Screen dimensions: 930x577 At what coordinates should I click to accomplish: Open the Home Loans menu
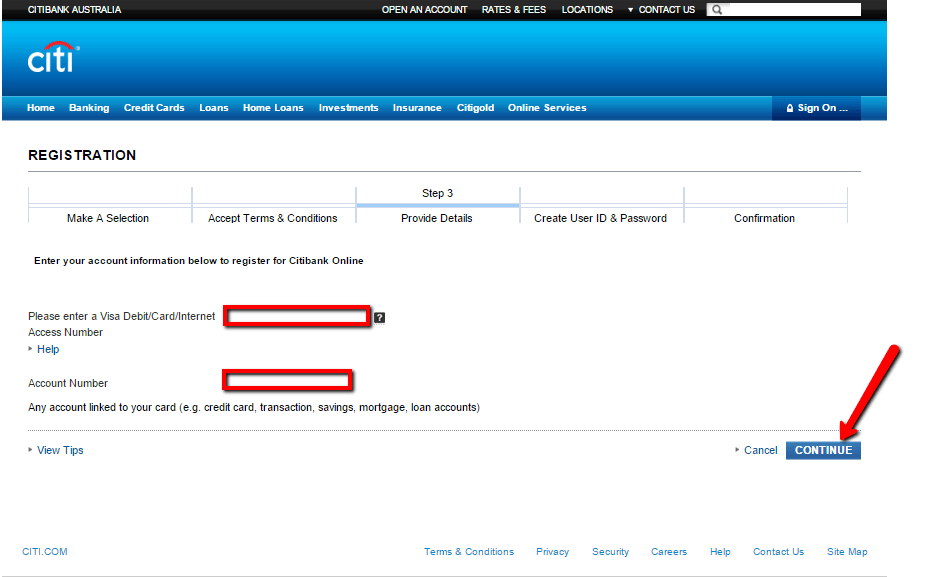[273, 107]
